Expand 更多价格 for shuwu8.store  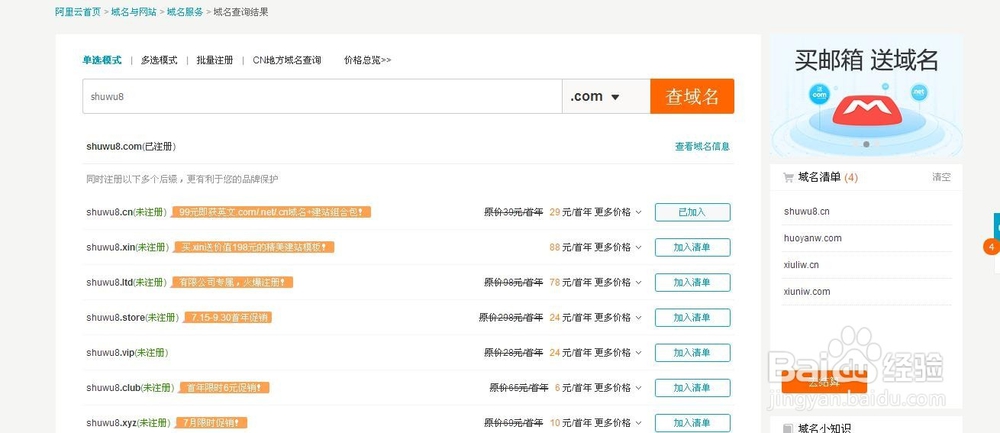point(618,318)
